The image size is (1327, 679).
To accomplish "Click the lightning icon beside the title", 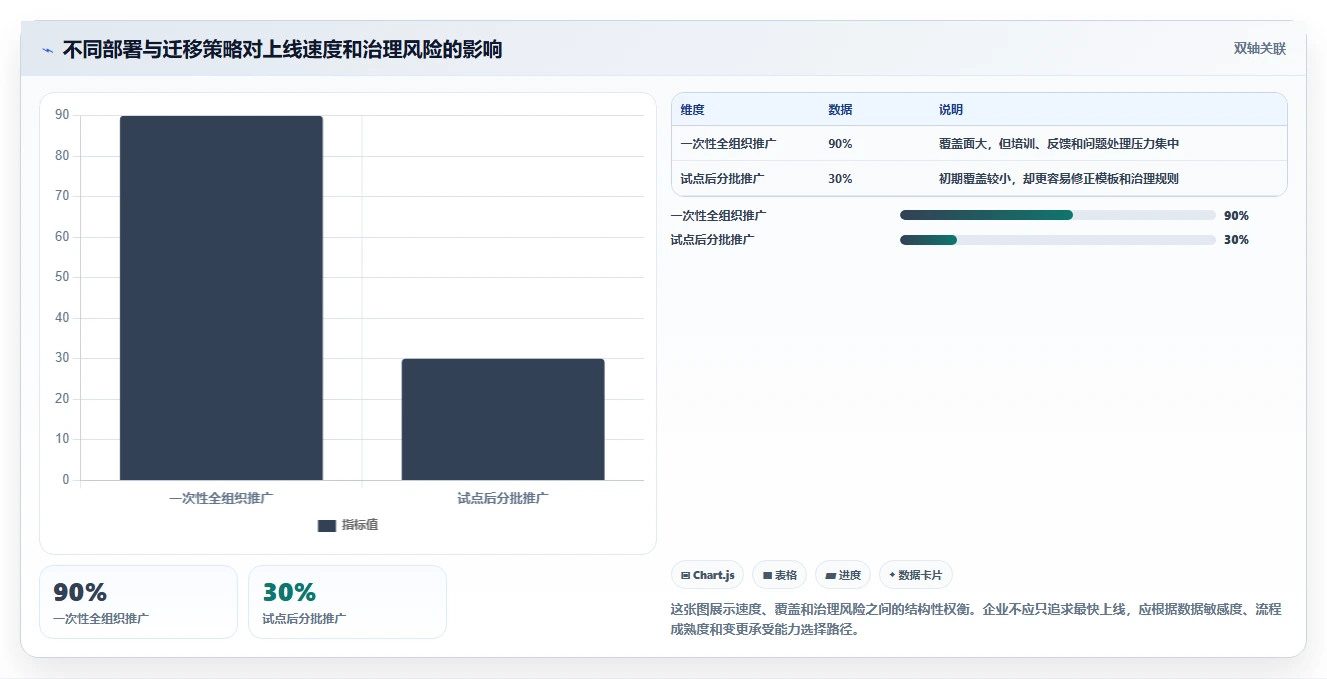I will pos(47,49).
